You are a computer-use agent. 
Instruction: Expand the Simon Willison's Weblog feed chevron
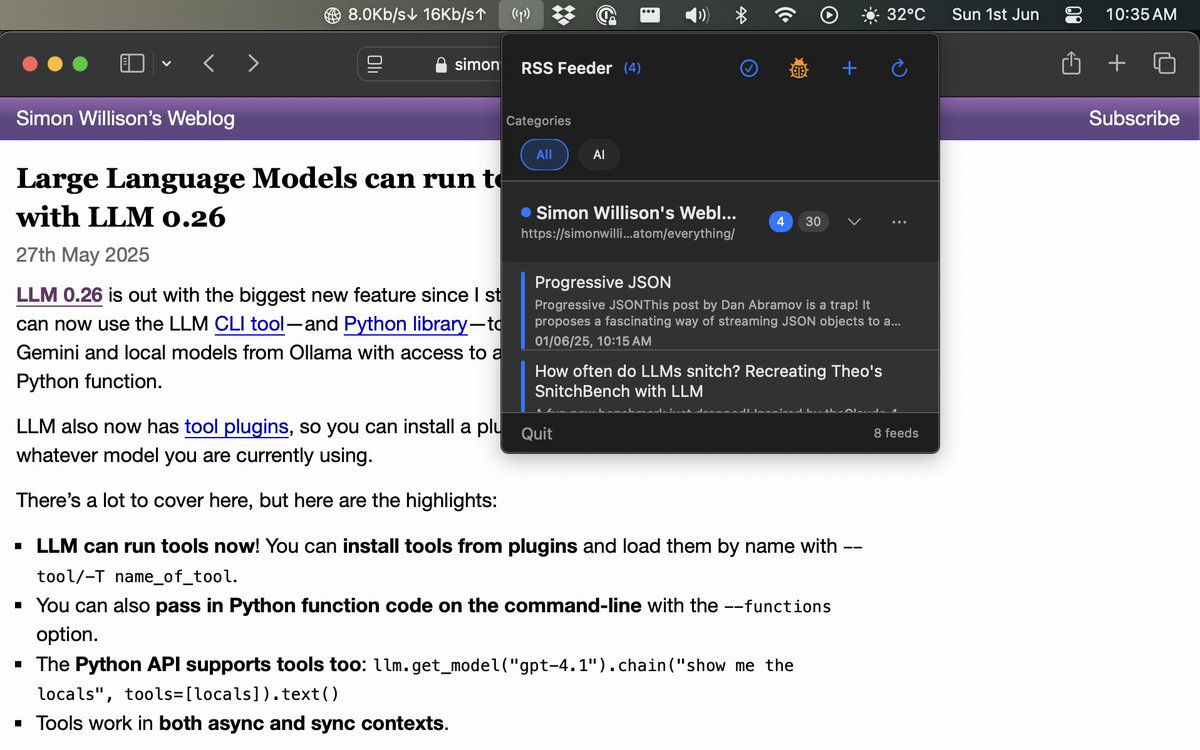(x=854, y=222)
